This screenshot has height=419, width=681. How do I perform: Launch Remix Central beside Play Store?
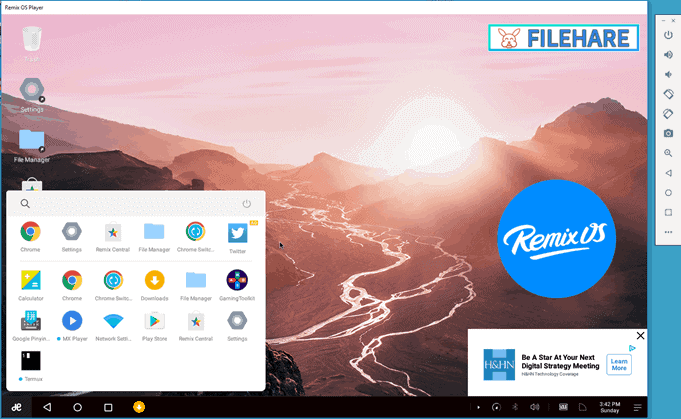click(196, 321)
